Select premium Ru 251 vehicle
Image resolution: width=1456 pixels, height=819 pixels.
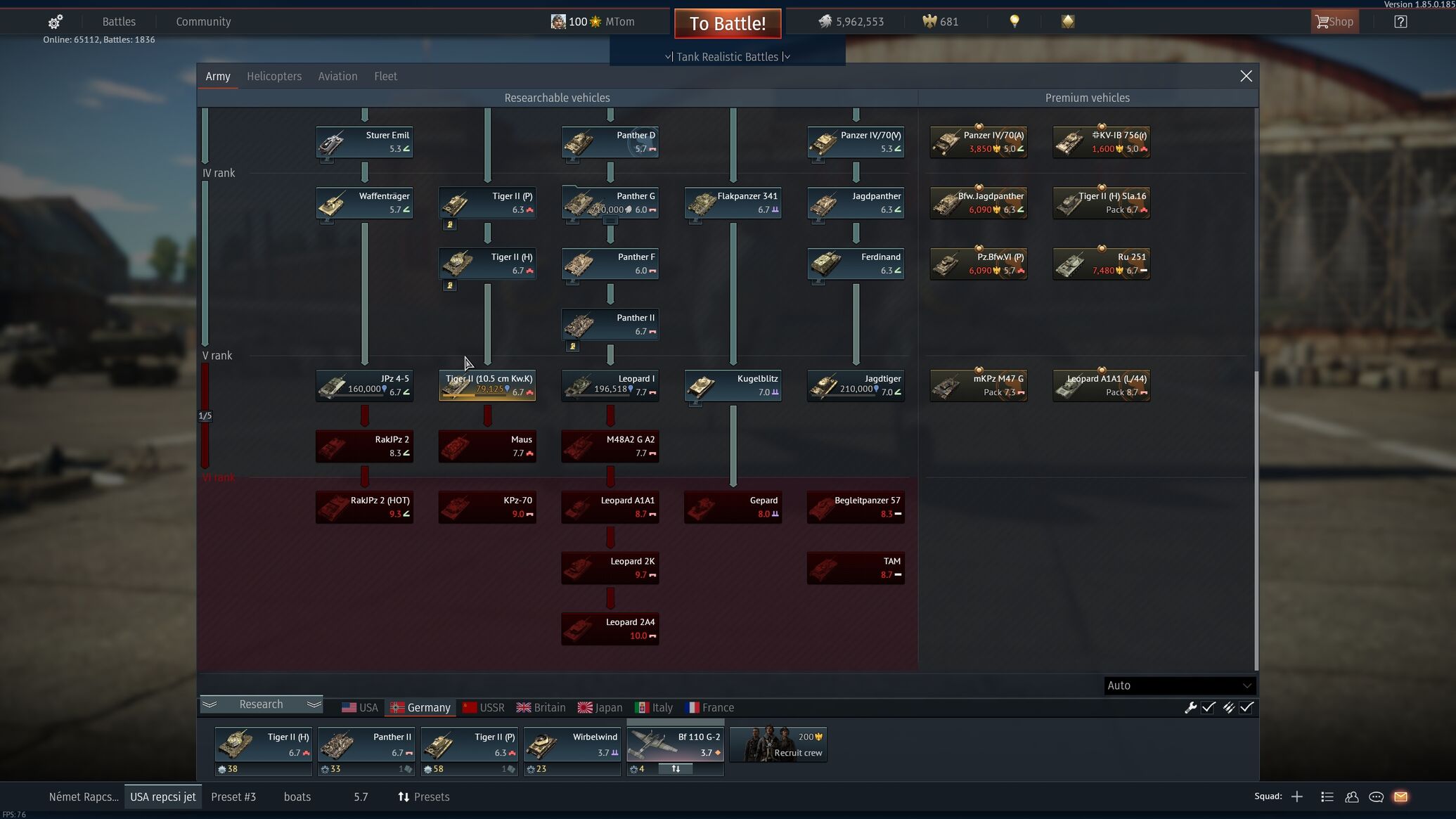1101,264
